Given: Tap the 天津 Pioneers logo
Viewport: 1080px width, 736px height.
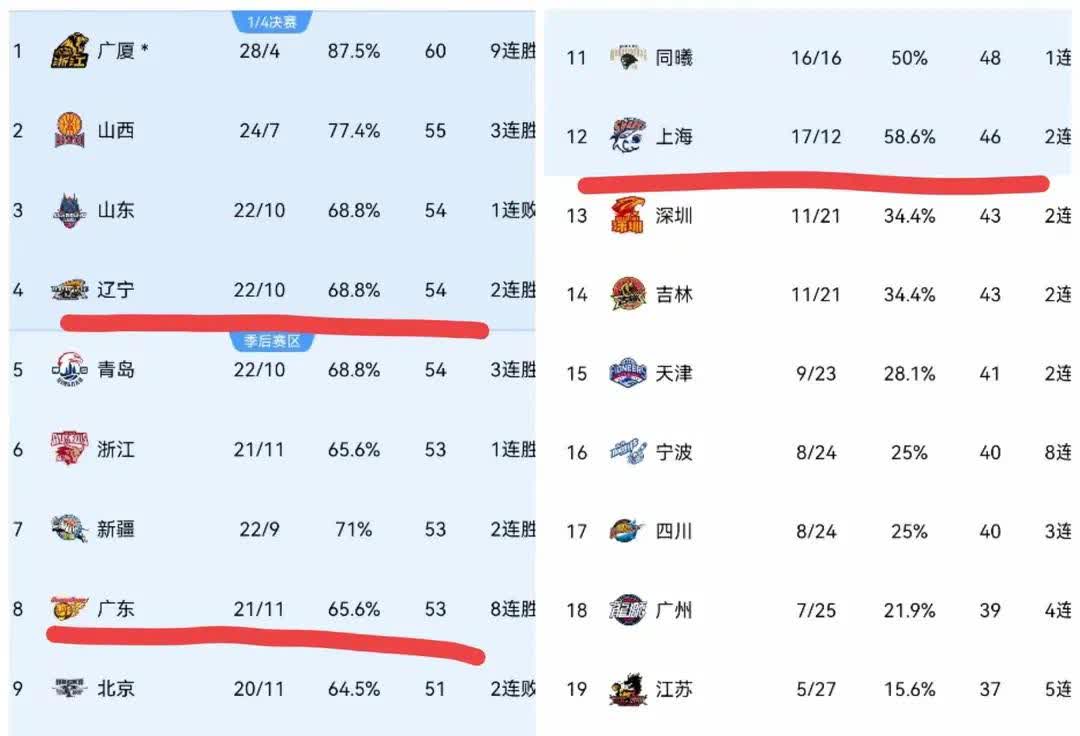Looking at the screenshot, I should coord(628,373).
